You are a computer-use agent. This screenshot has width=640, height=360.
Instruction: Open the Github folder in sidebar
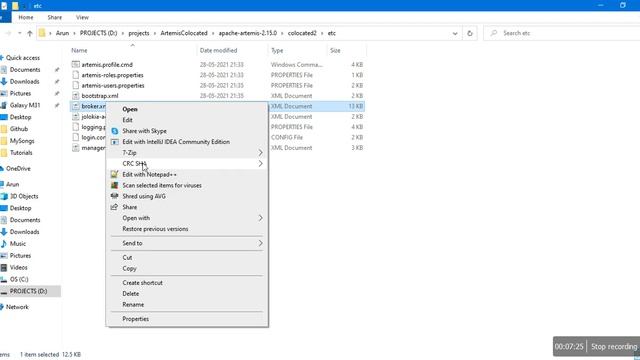pos(19,129)
